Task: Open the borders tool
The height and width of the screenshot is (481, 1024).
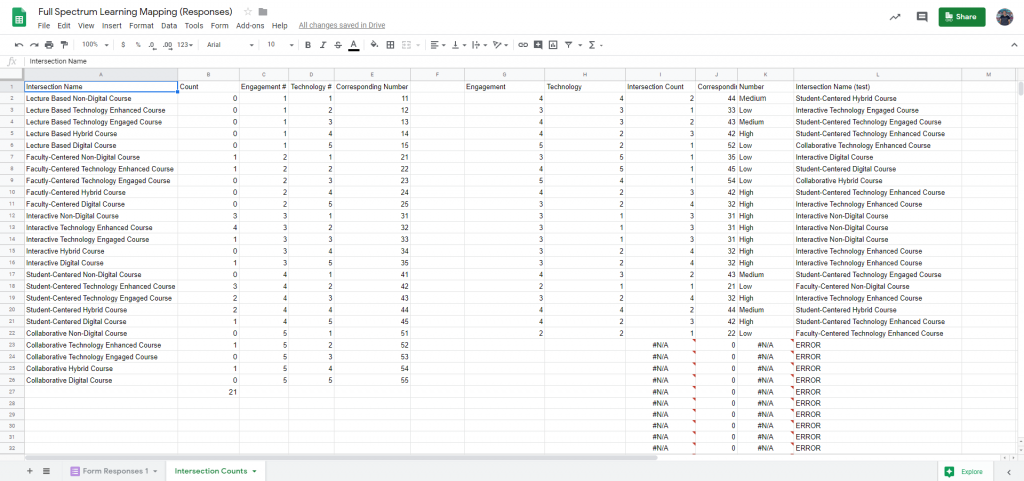Action: coord(390,45)
